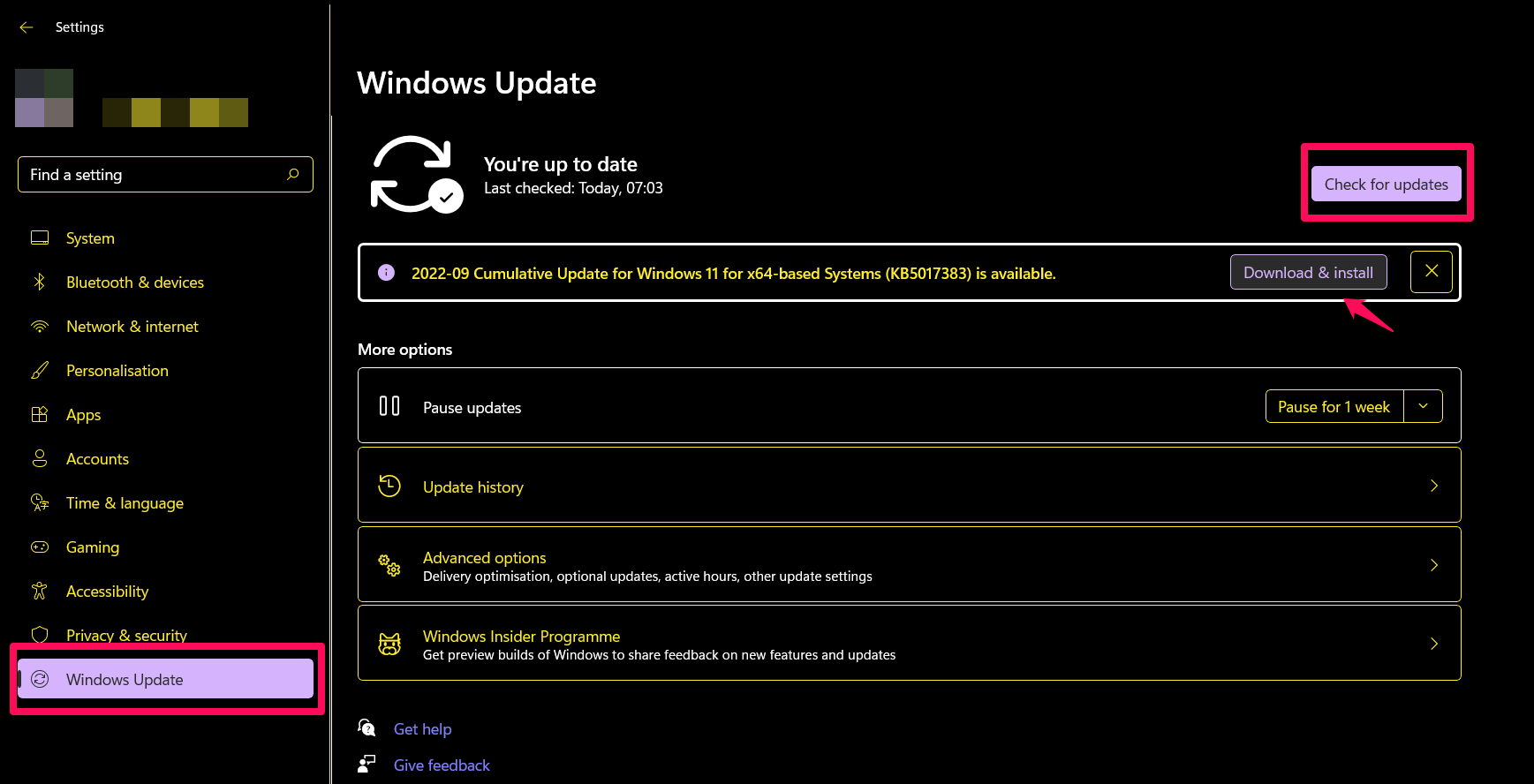Click the search magnifier icon in Find a setting
The image size is (1534, 784).
293,174
